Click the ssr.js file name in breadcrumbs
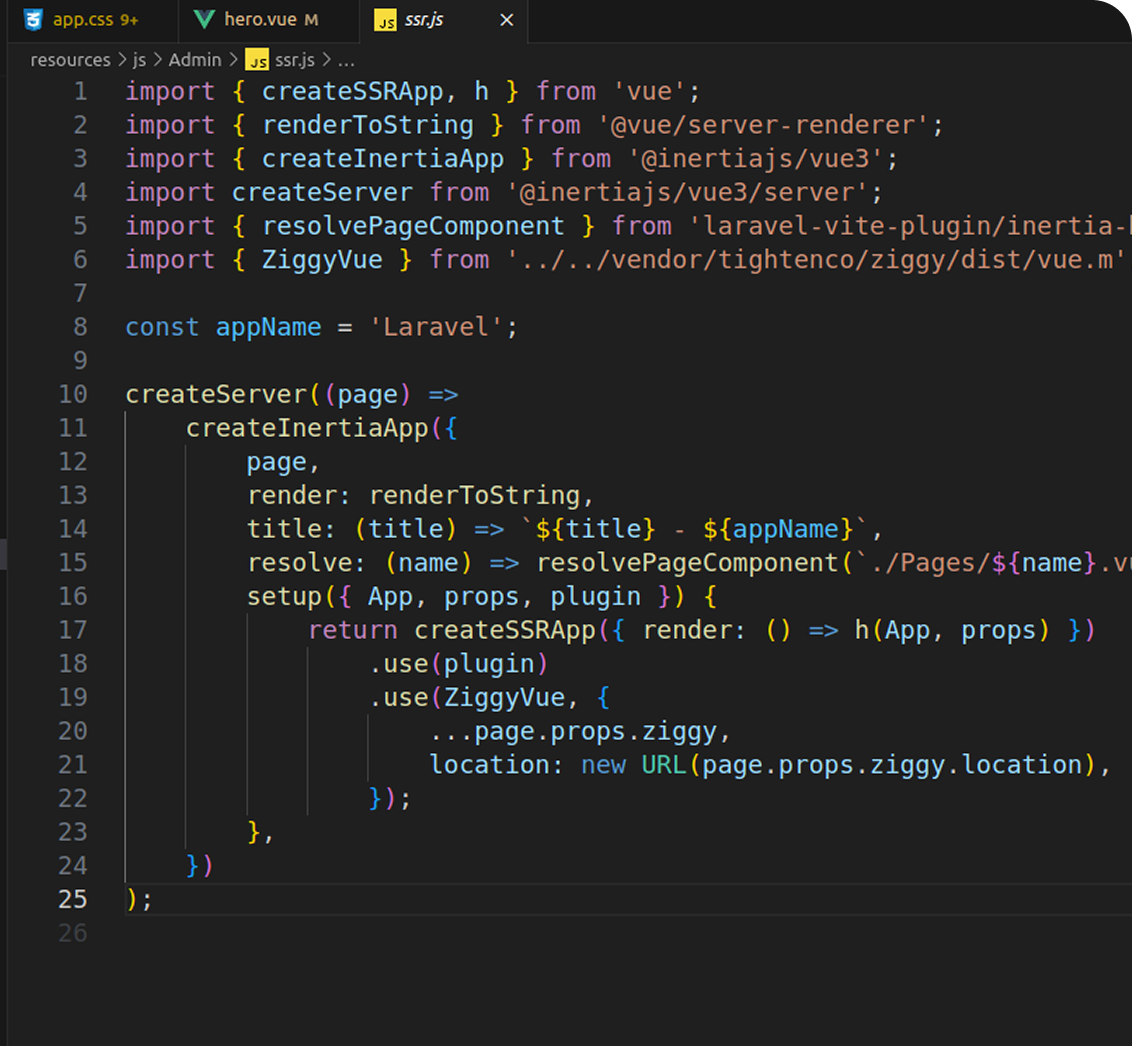 tap(296, 60)
